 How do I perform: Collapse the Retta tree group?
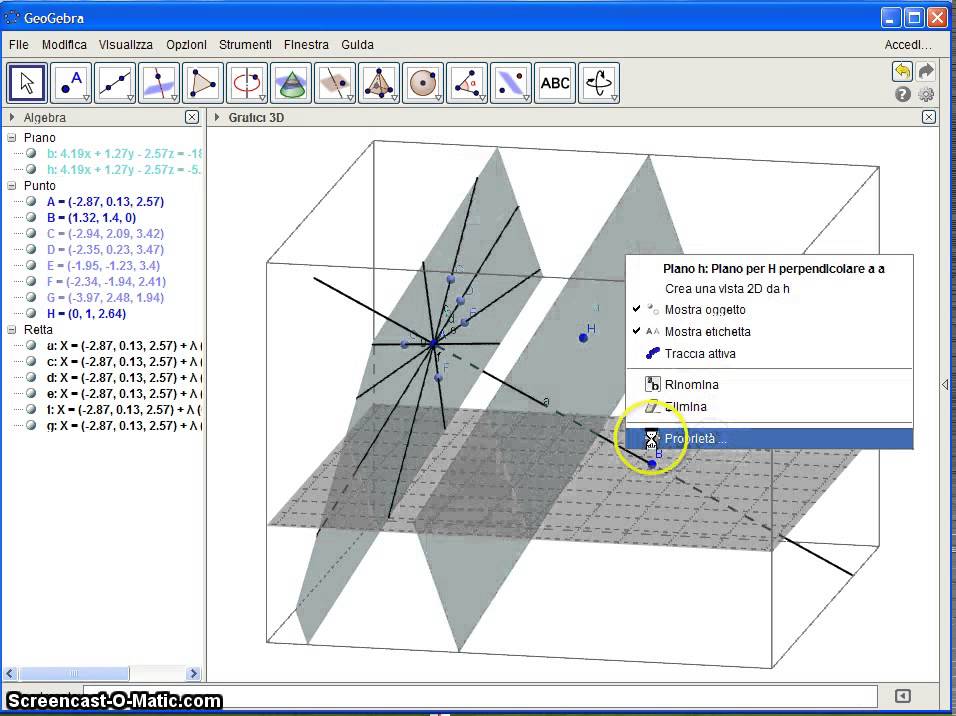[x=12, y=329]
